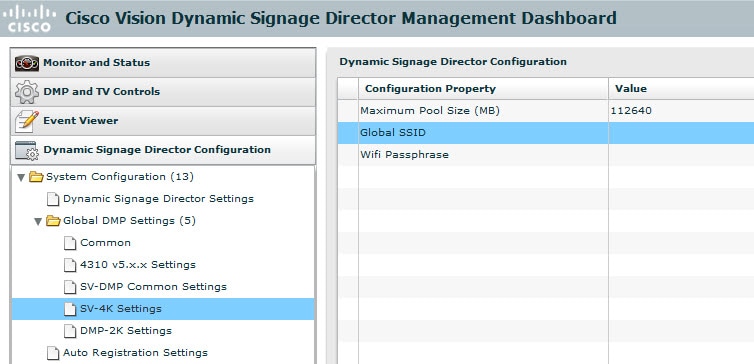Open the Monitor and Status panel

tap(163, 63)
